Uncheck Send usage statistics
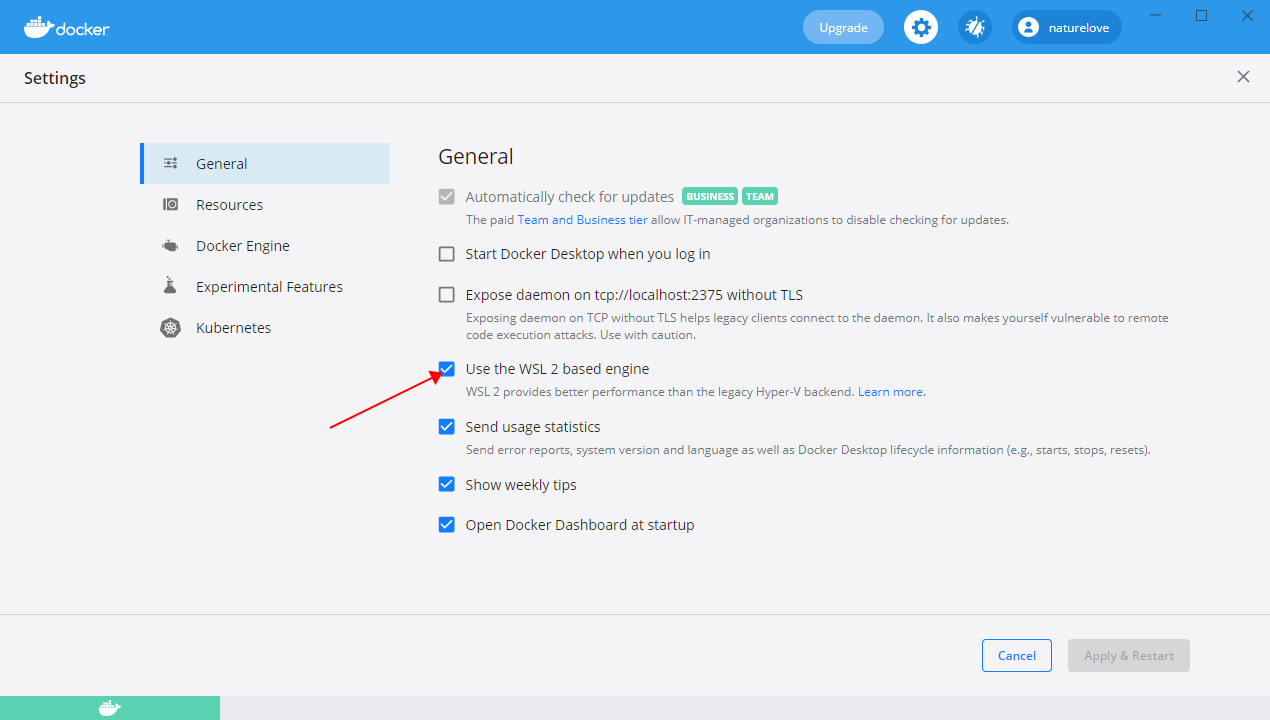Screen dimensions: 1270x720 pos(446,426)
